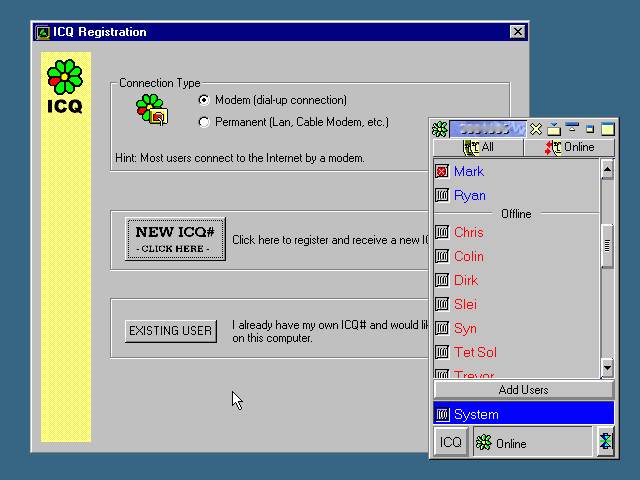Click Mark's red status icon
Screen dimensions: 640x480
click(442, 172)
